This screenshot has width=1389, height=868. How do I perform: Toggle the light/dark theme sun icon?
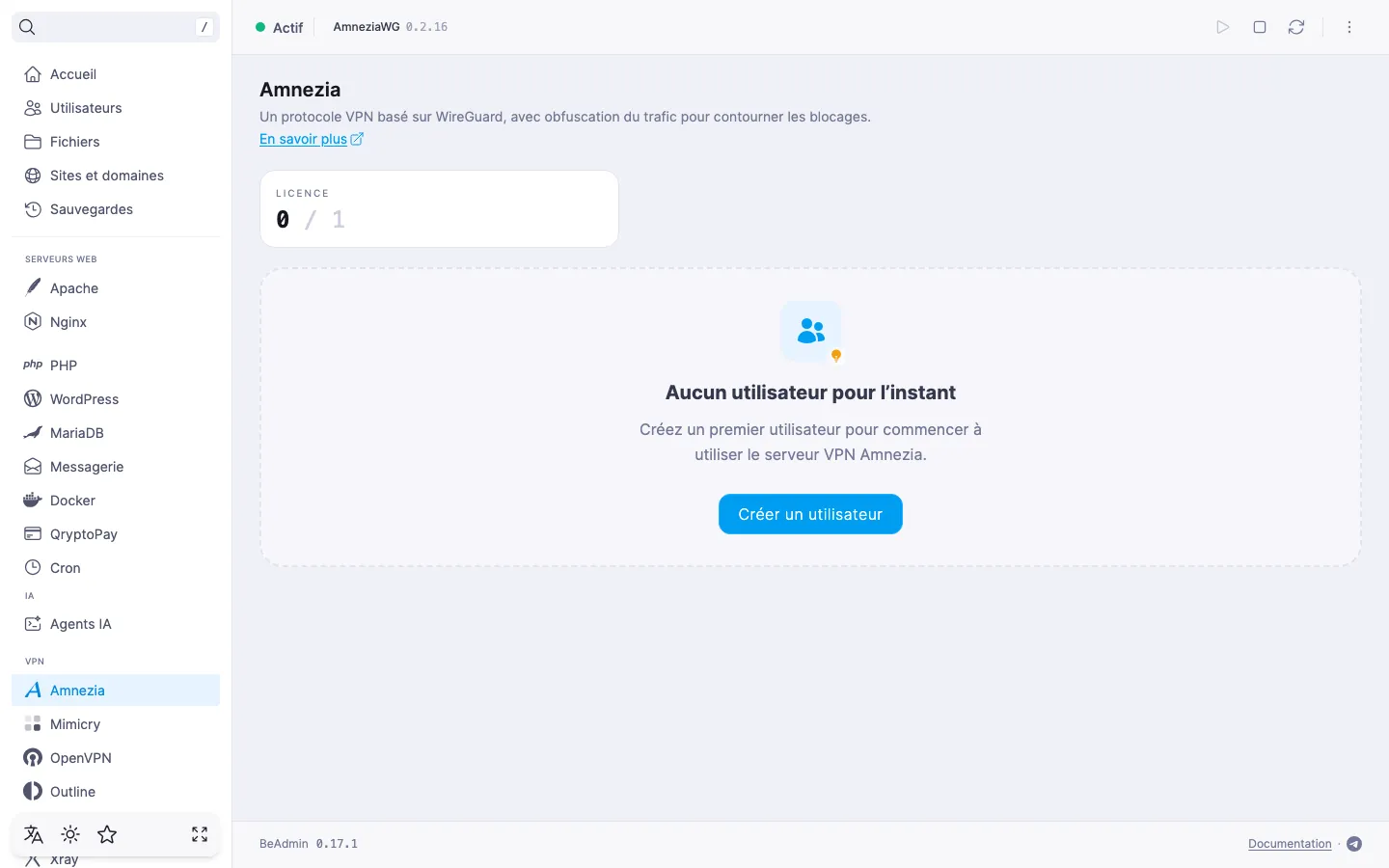(x=70, y=834)
